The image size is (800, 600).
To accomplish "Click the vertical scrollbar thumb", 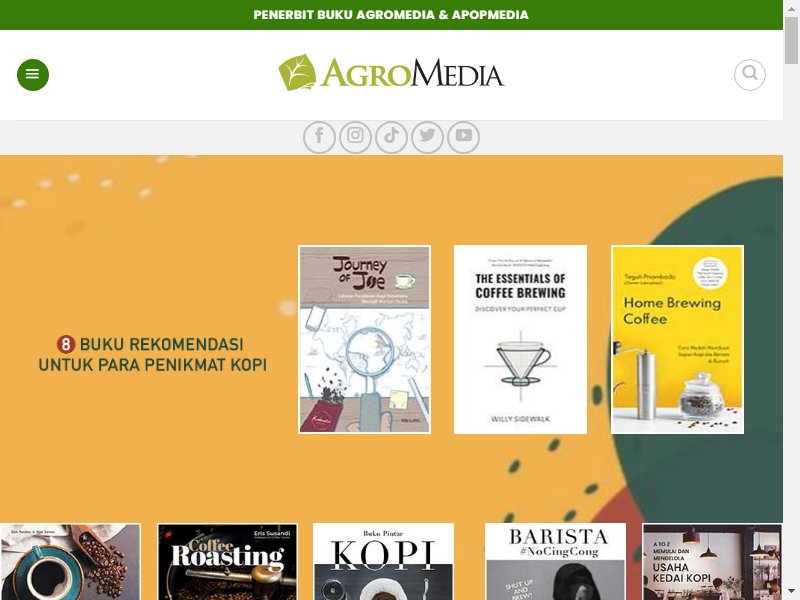I will pos(791,40).
